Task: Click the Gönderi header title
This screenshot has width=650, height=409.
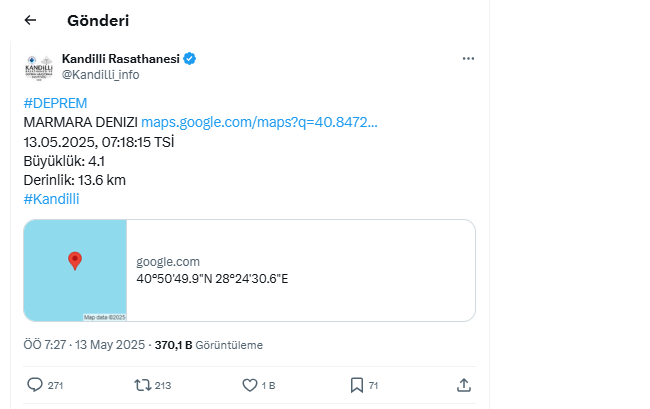Action: click(98, 20)
